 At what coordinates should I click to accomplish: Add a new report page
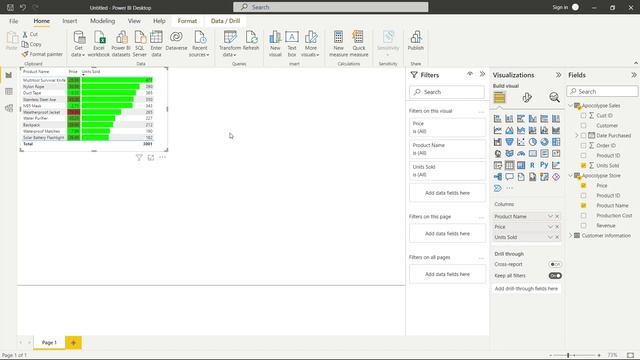coord(73,343)
